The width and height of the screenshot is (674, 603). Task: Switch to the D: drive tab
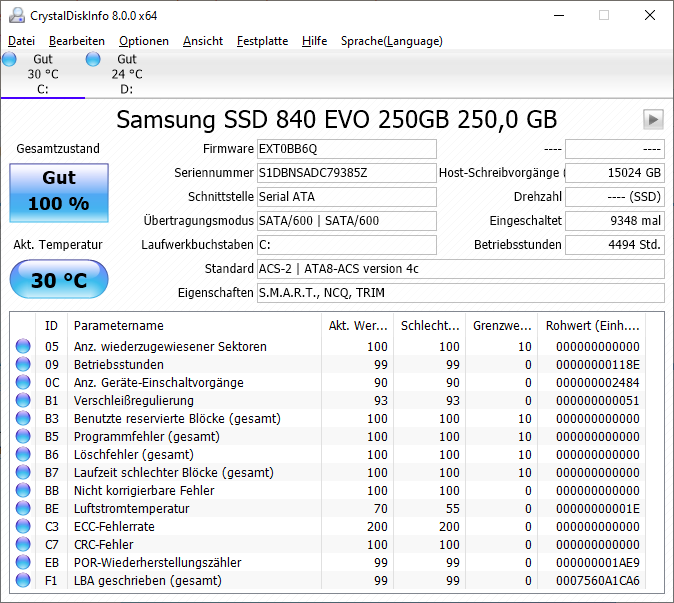(x=127, y=74)
